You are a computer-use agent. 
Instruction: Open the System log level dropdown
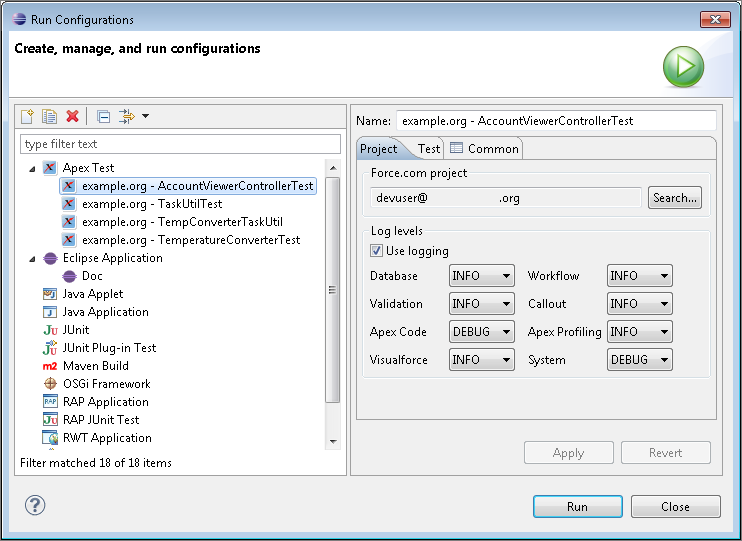[639, 360]
